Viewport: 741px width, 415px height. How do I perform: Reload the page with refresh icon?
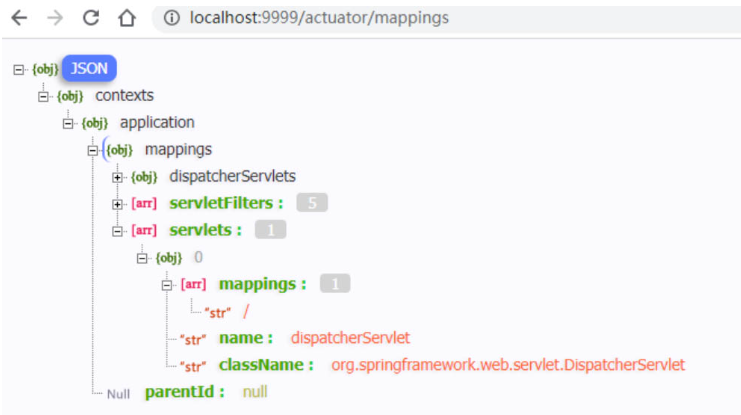91,18
